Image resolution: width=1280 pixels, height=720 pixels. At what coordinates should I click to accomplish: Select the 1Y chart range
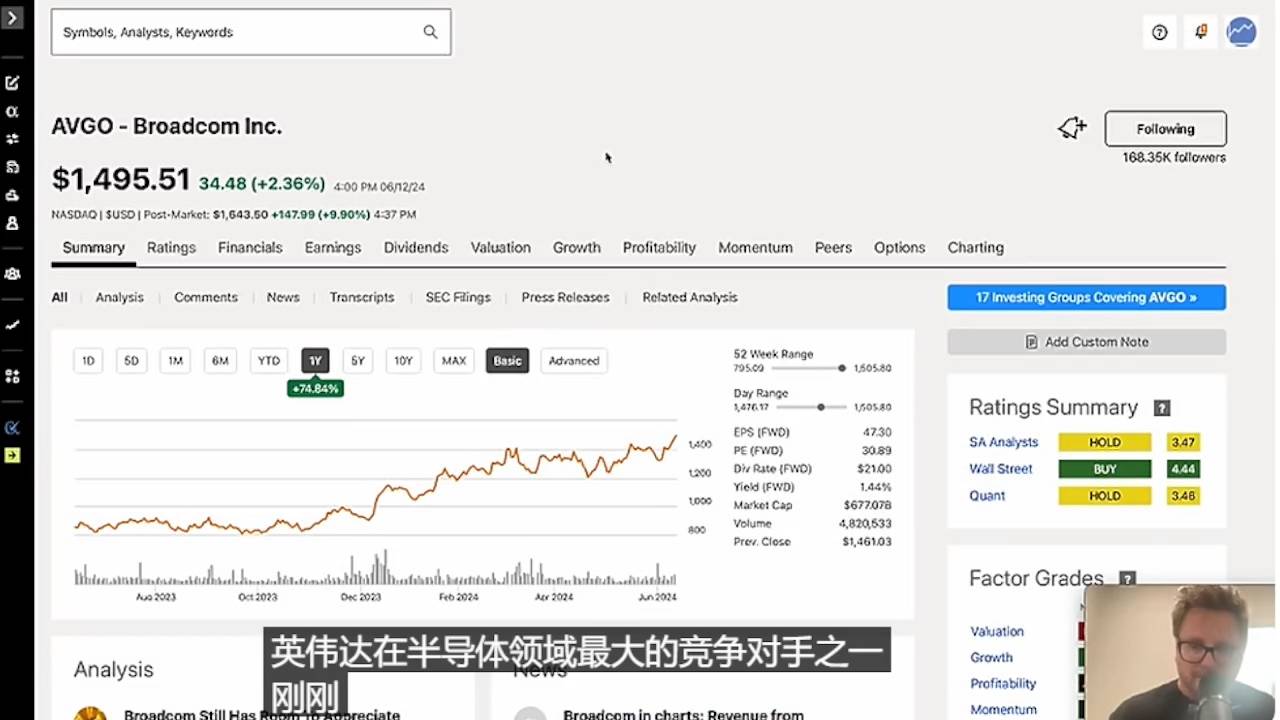(315, 361)
